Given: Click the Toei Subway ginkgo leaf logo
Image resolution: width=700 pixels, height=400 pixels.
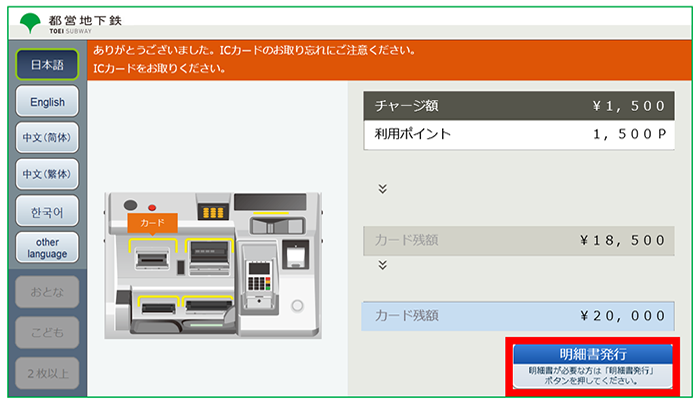Looking at the screenshot, I should pos(29,21).
